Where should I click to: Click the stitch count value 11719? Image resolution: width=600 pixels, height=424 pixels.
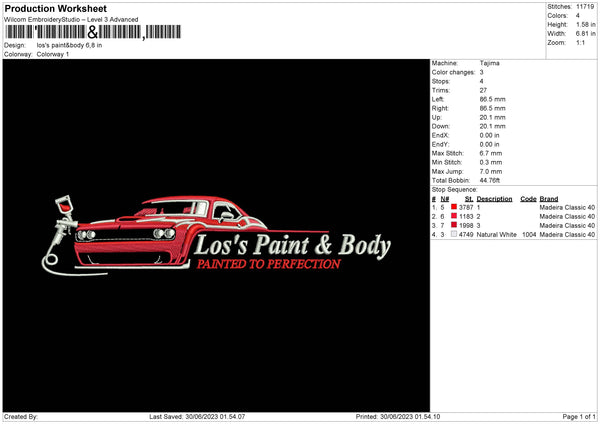point(585,7)
